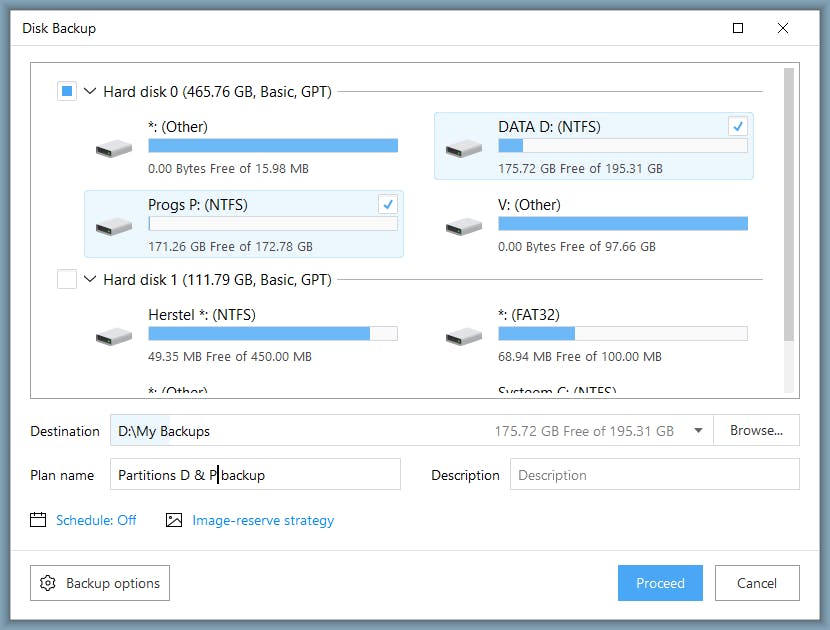The width and height of the screenshot is (830, 630).
Task: Click the Herstel recovery partition drive icon
Action: click(114, 336)
